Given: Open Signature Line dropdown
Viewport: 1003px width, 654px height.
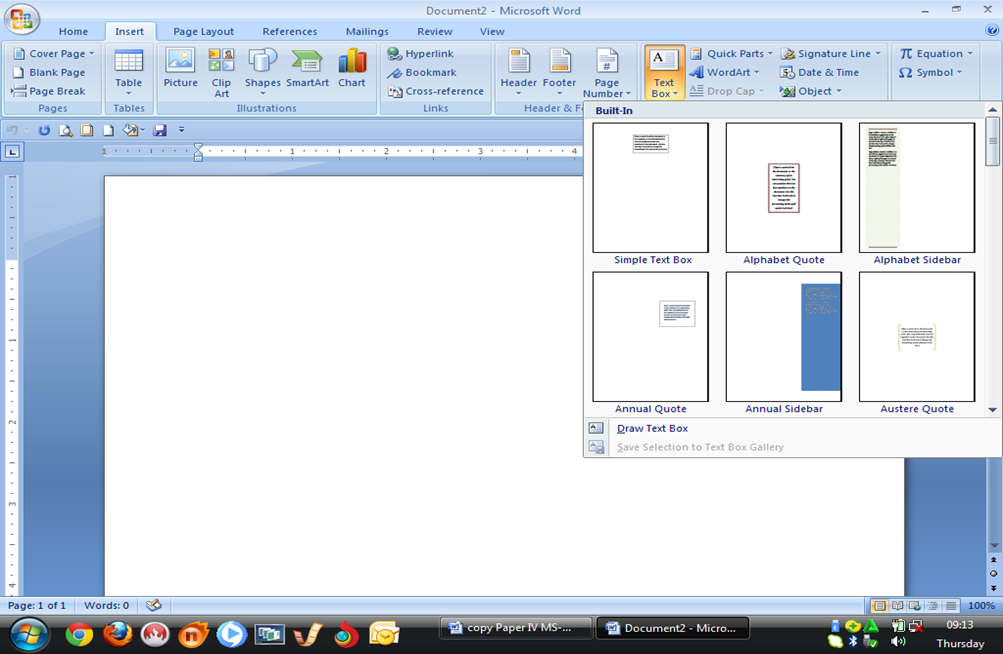Looking at the screenshot, I should 830,54.
